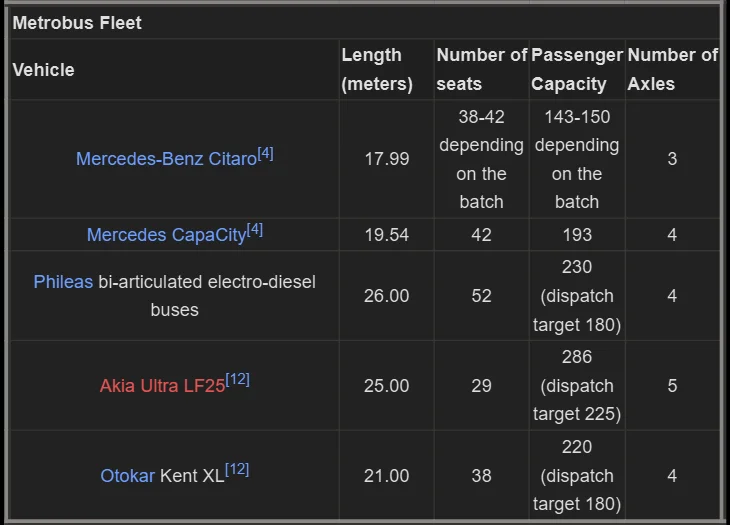Select the 21.00 length cell
This screenshot has width=730, height=525.
(x=386, y=476)
